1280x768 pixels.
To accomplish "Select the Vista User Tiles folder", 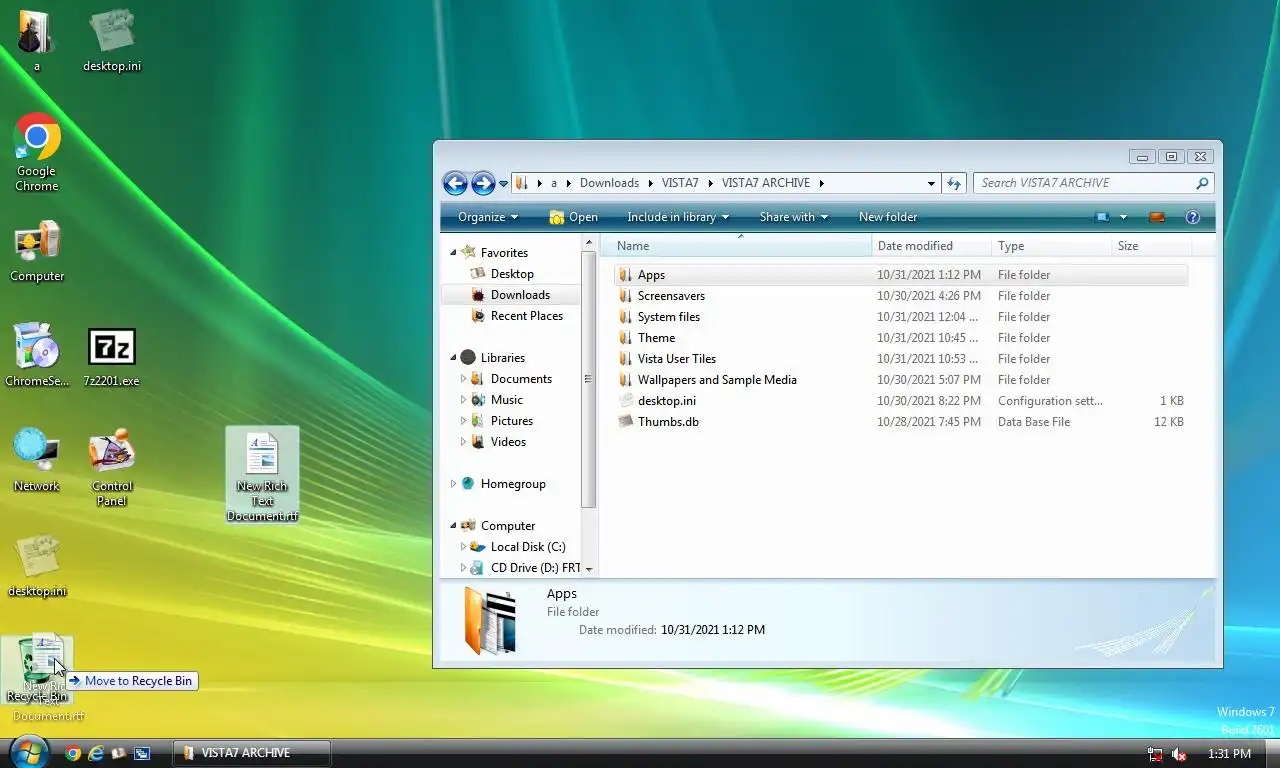I will pos(901,359).
